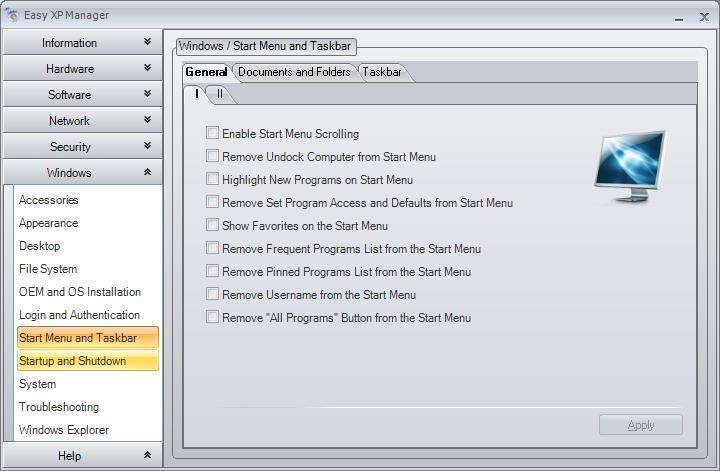Select sub-tab I
This screenshot has height=471, width=720.
pyautogui.click(x=197, y=94)
